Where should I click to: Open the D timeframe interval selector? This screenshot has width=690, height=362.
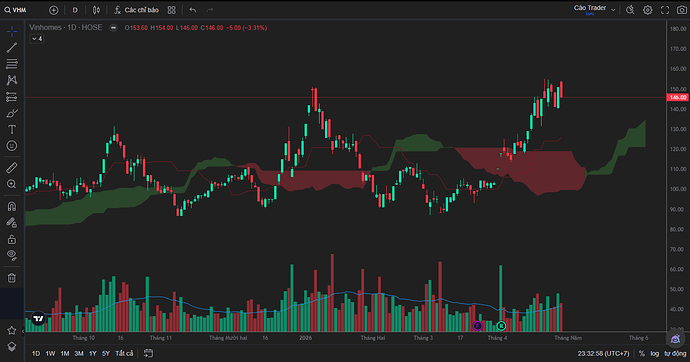coord(75,10)
